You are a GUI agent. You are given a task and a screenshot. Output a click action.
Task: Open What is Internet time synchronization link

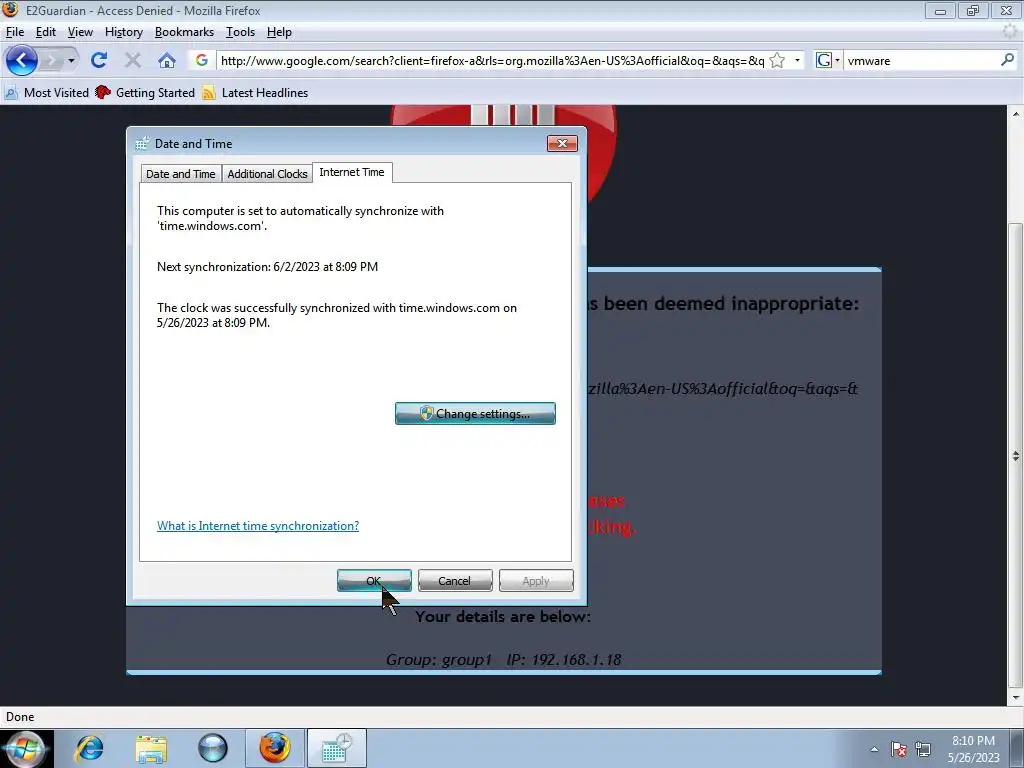(258, 526)
